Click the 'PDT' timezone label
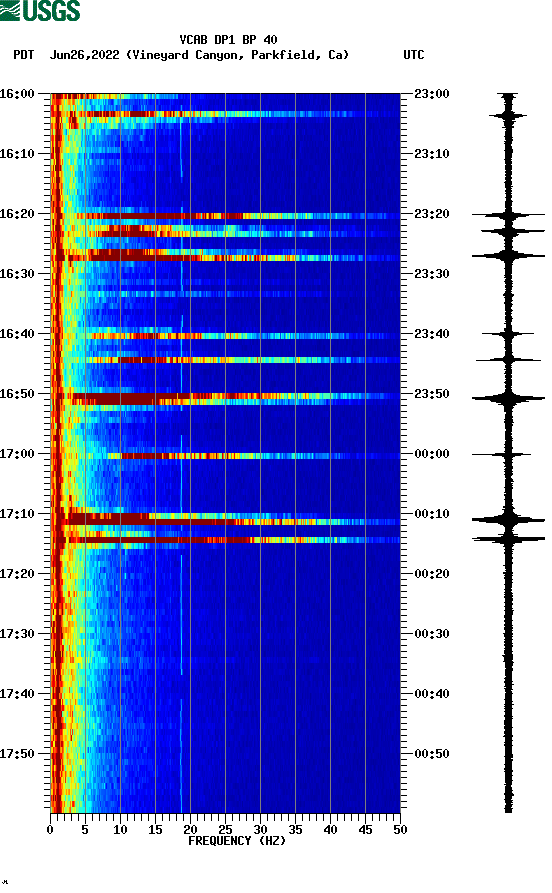This screenshot has width=552, height=893. point(24,55)
